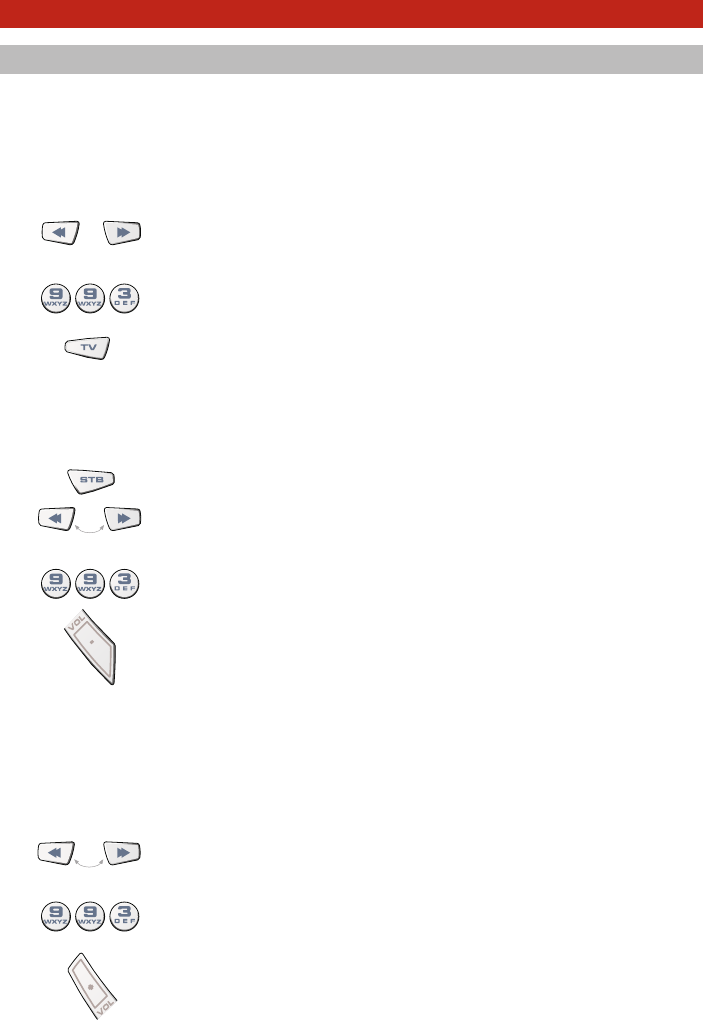Click the fast-forward key nearest the VOL minus rocker
The width and height of the screenshot is (703, 1020).
click(x=122, y=853)
